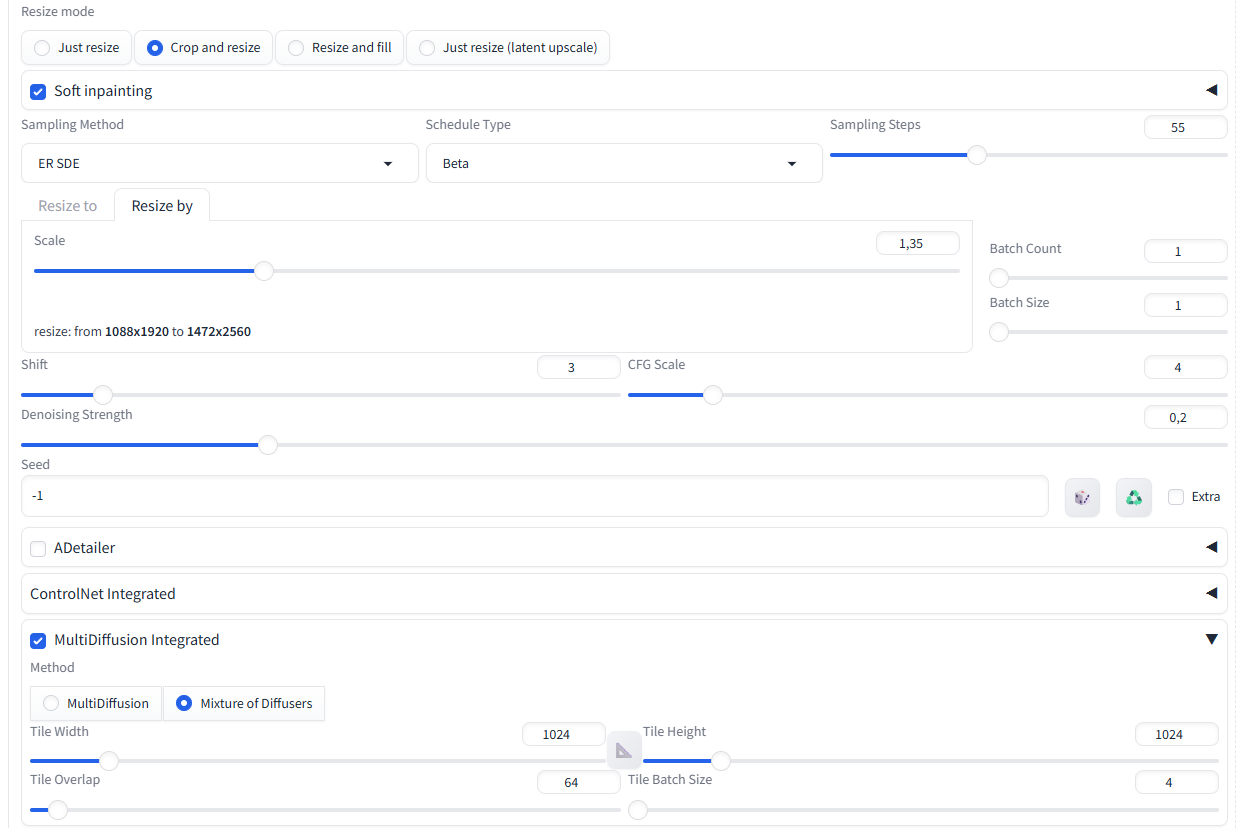Click the Batch Count number field
The image size is (1238, 828).
[1186, 251]
